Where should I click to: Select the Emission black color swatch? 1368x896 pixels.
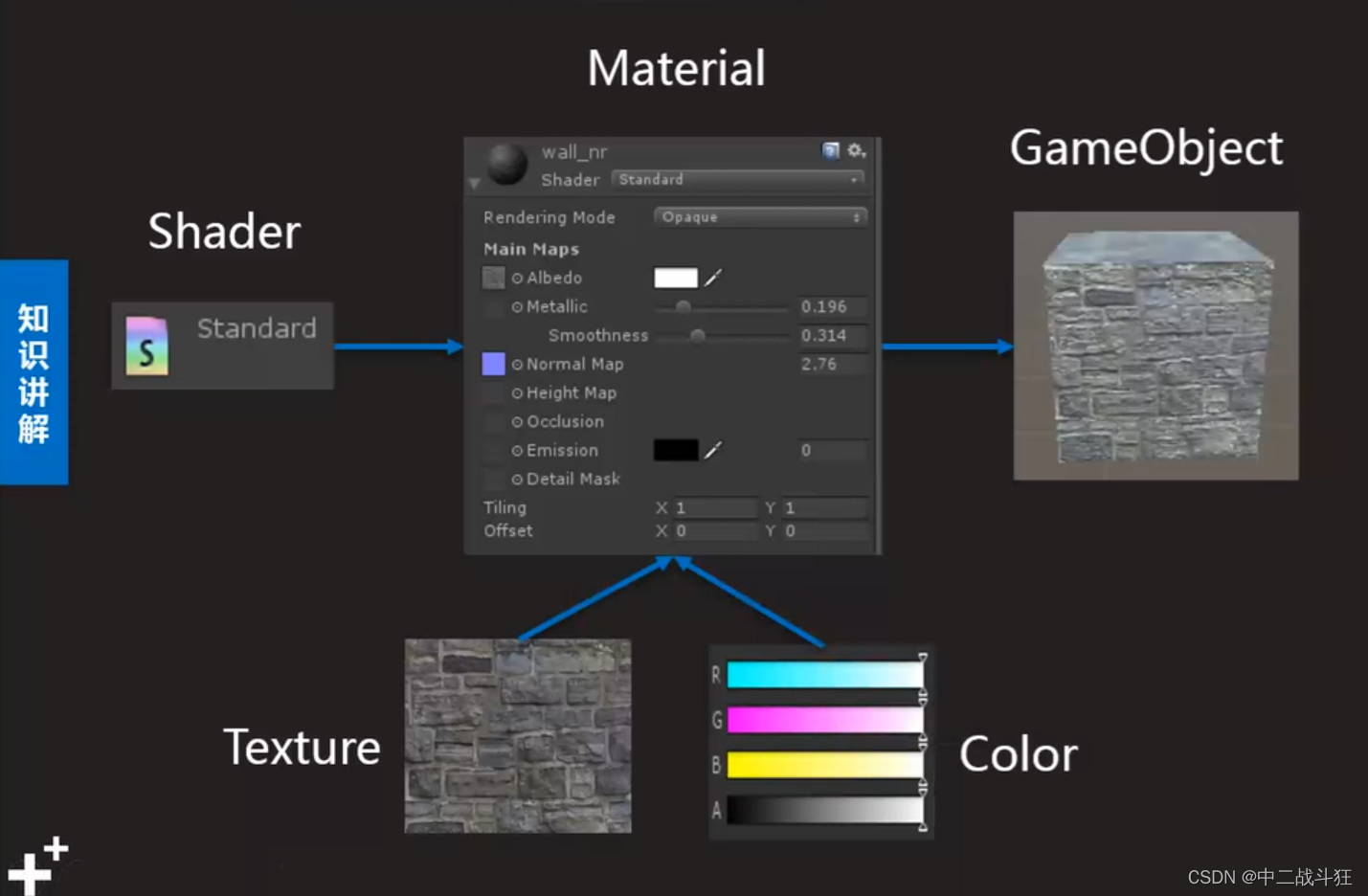pos(677,450)
